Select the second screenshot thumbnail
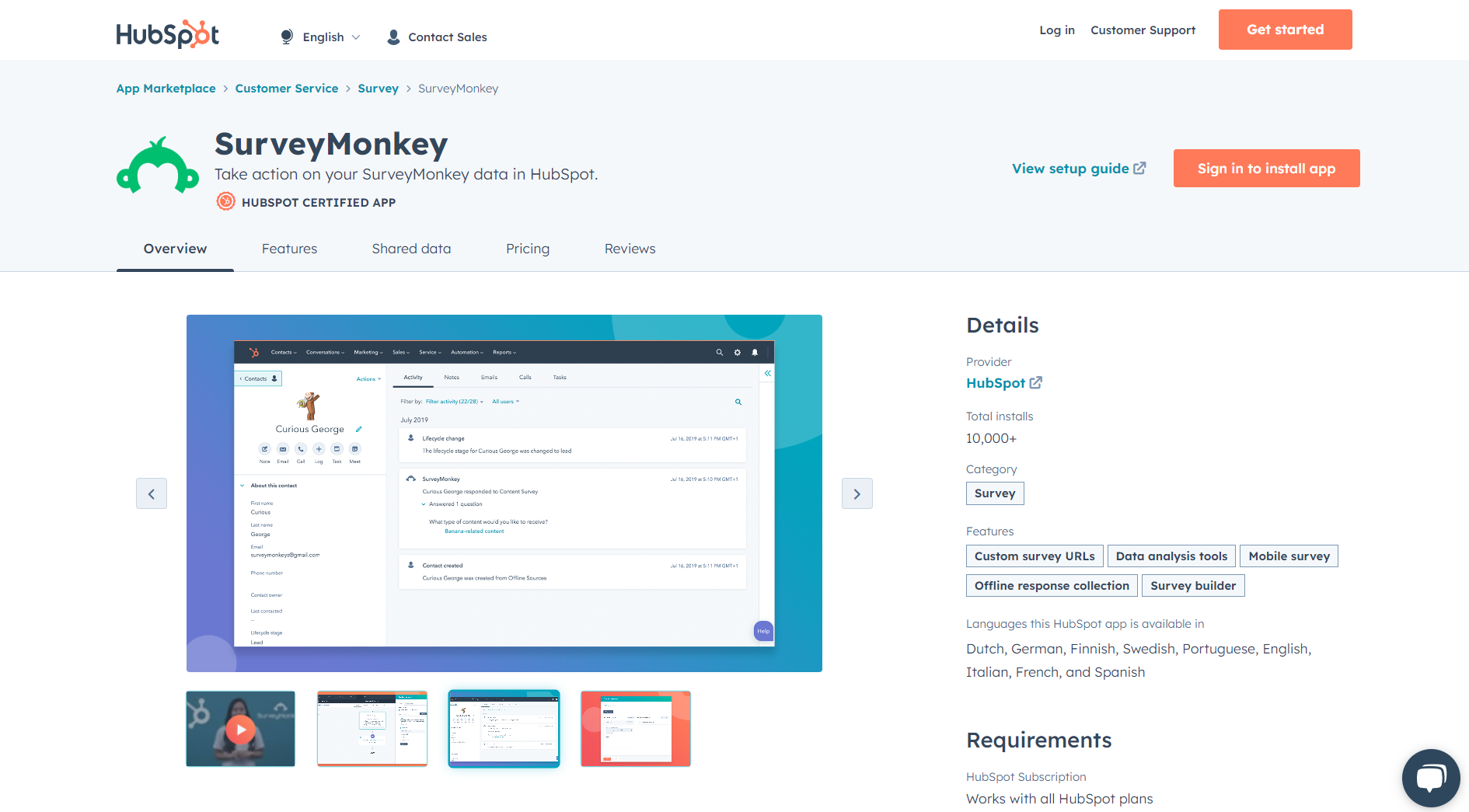1469x812 pixels. [x=372, y=729]
